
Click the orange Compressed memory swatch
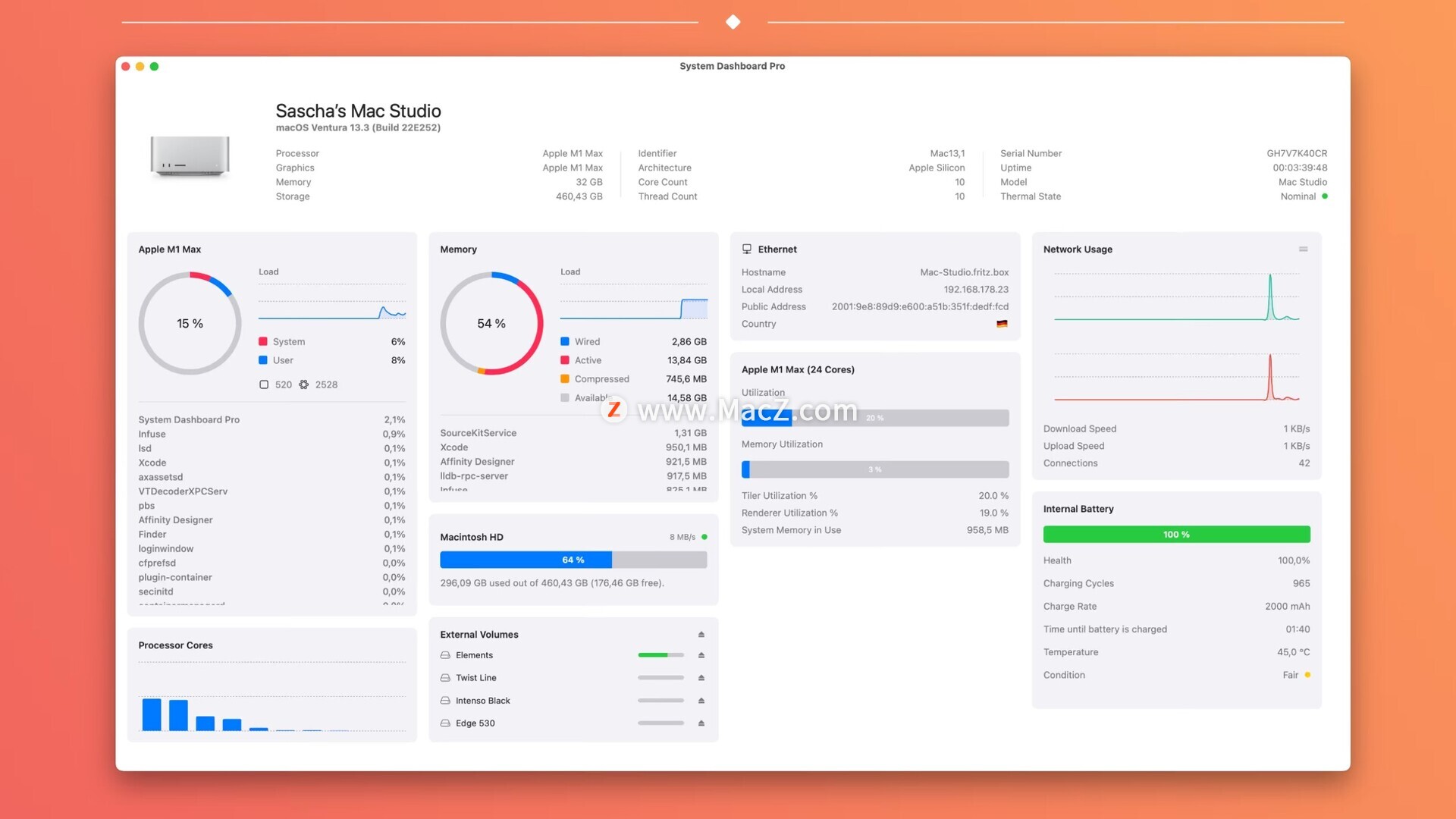tap(565, 379)
